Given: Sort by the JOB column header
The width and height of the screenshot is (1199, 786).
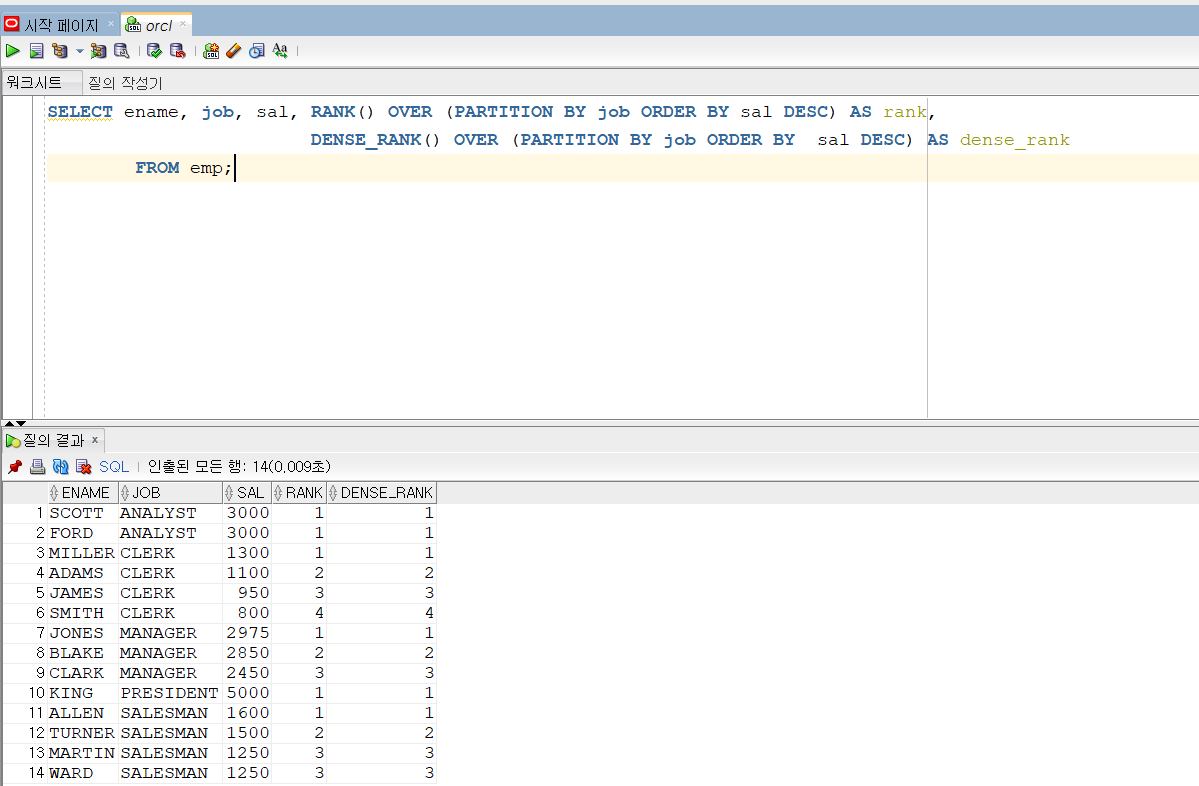Looking at the screenshot, I should coord(170,493).
